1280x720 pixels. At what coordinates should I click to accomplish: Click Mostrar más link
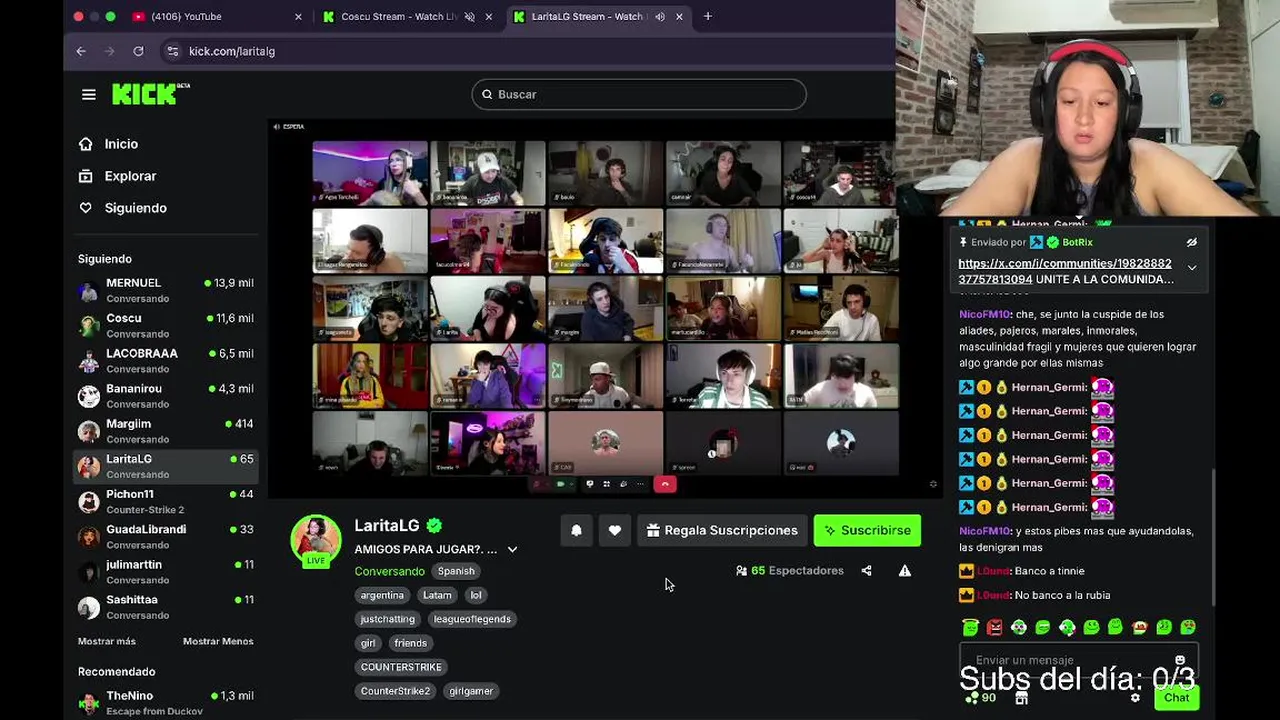107,641
